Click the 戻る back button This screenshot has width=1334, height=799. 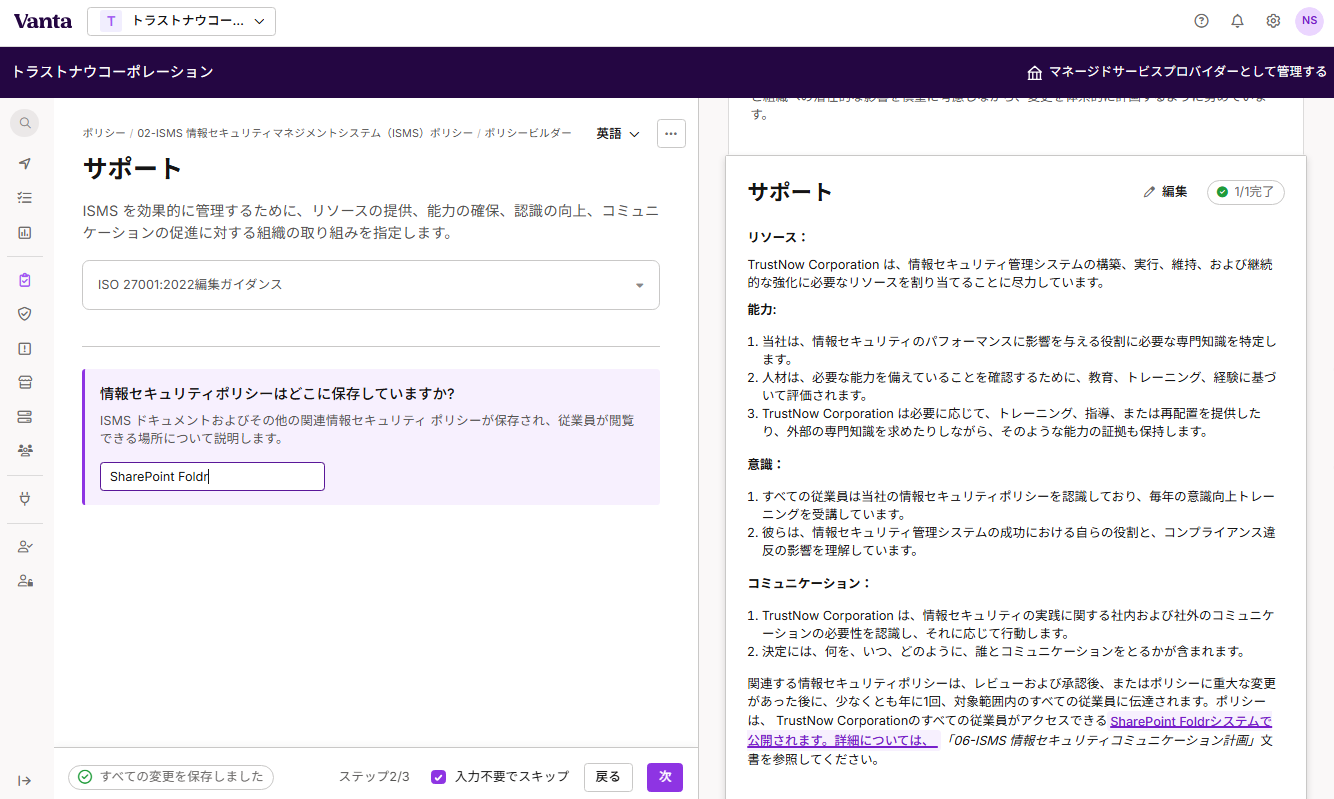608,777
